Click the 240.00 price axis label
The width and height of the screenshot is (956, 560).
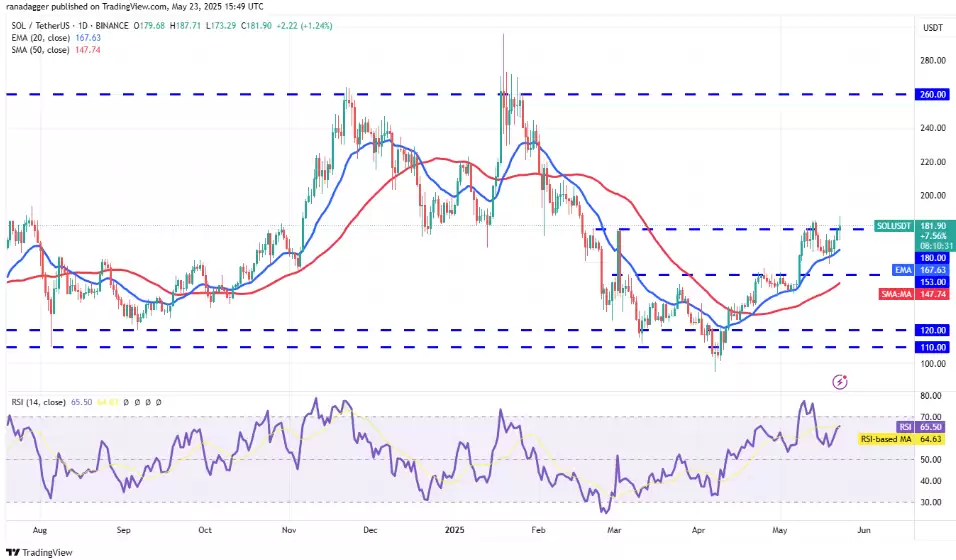point(933,128)
